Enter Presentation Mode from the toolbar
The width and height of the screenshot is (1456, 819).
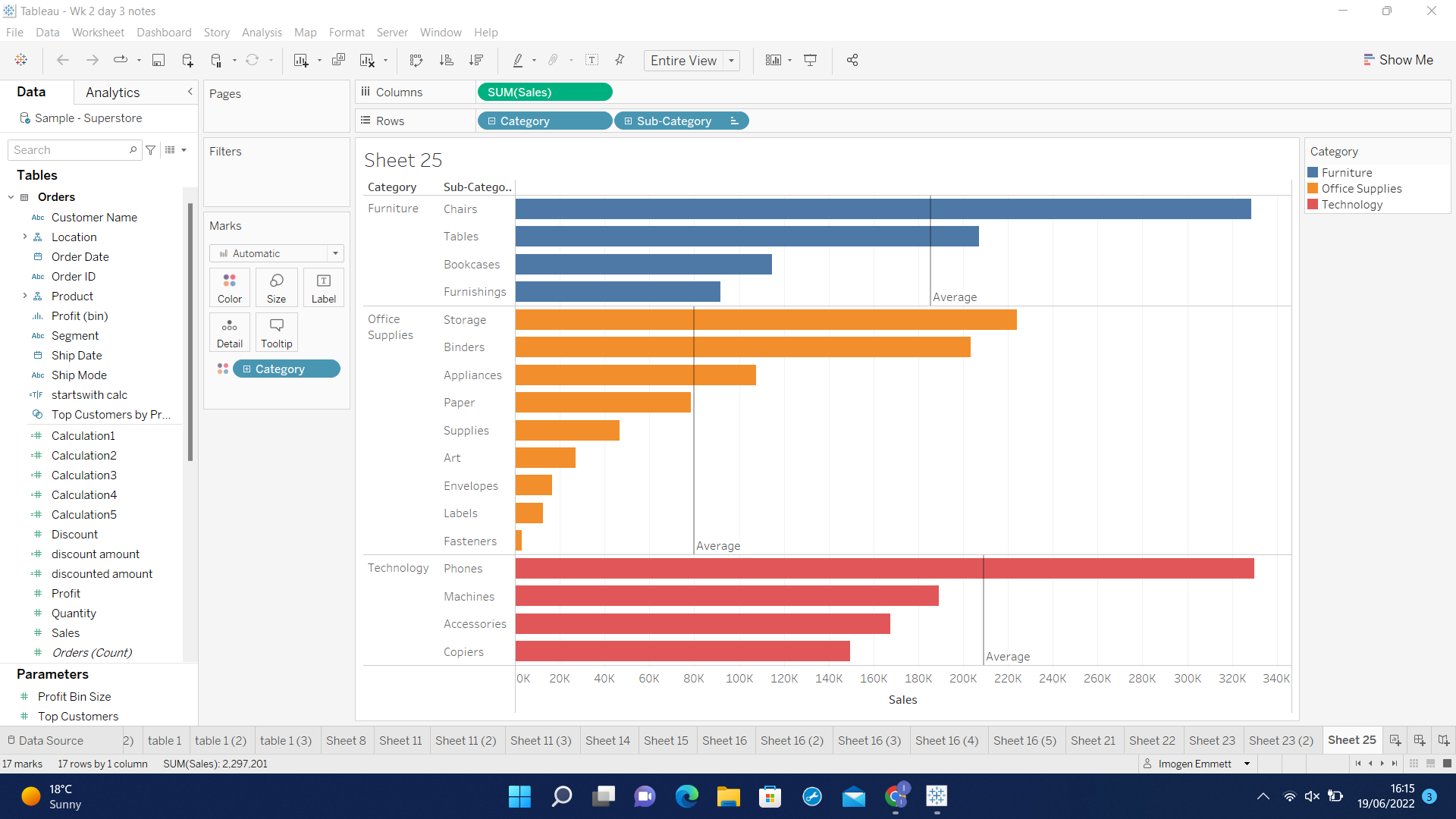(810, 60)
